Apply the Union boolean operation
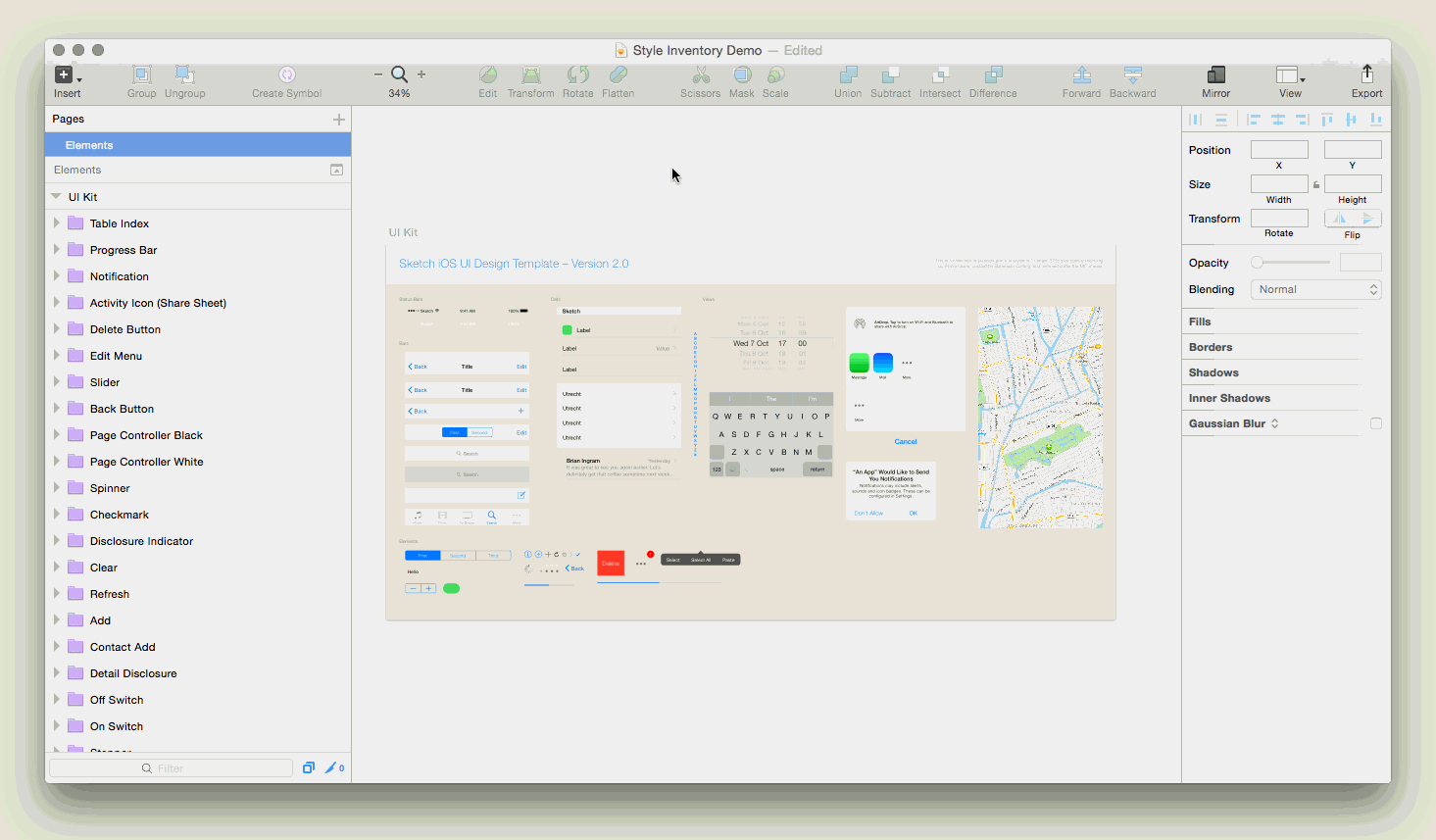 (x=848, y=74)
